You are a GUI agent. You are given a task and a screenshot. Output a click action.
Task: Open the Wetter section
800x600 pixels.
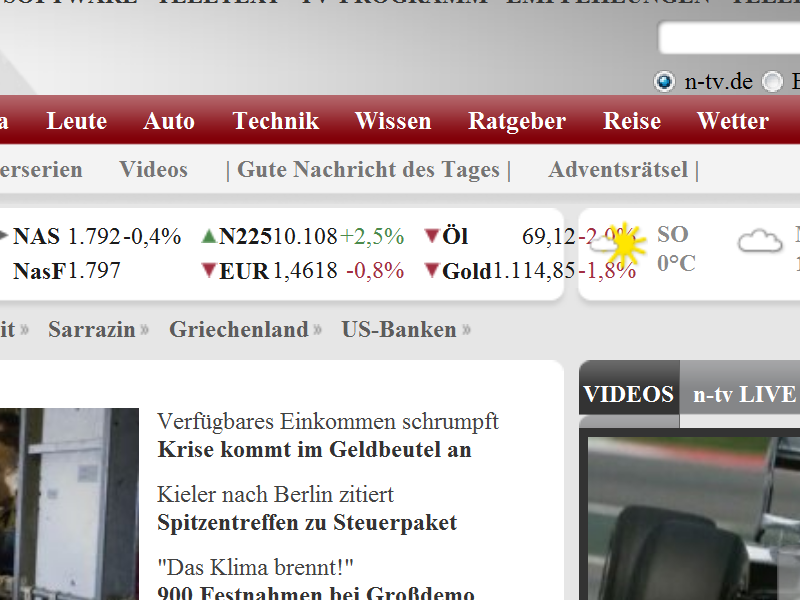tap(733, 121)
